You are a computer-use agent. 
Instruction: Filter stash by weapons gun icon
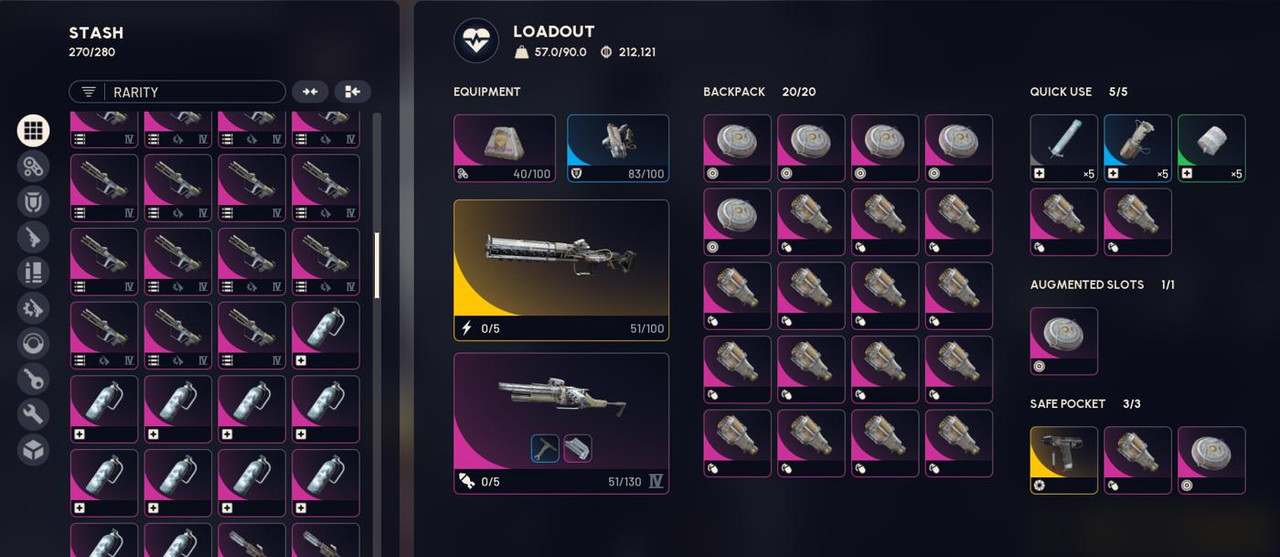[x=33, y=237]
